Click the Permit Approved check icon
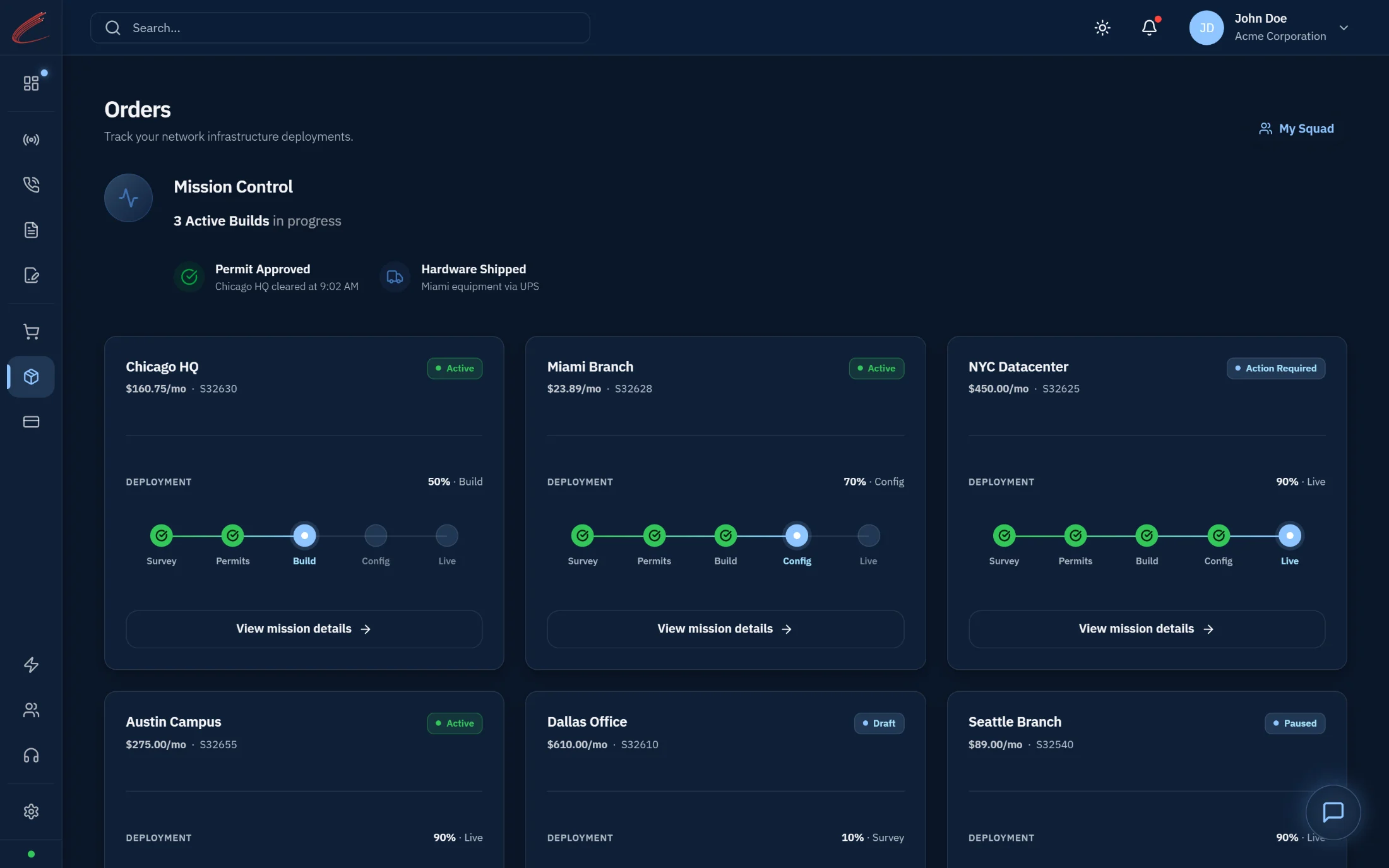The width and height of the screenshot is (1389, 868). coord(189,276)
